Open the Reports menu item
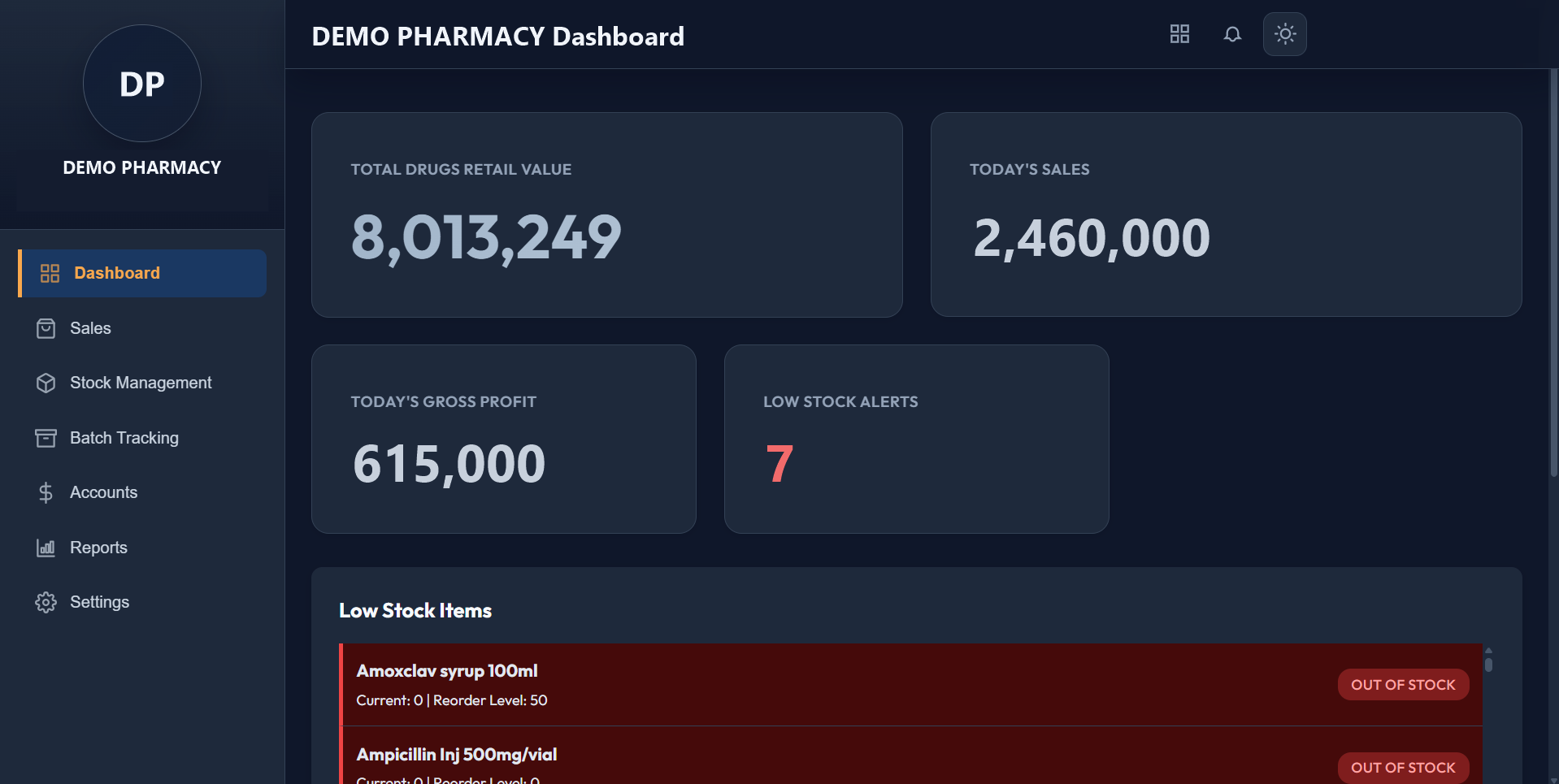Screen dimensions: 1559x784 [142, 548]
